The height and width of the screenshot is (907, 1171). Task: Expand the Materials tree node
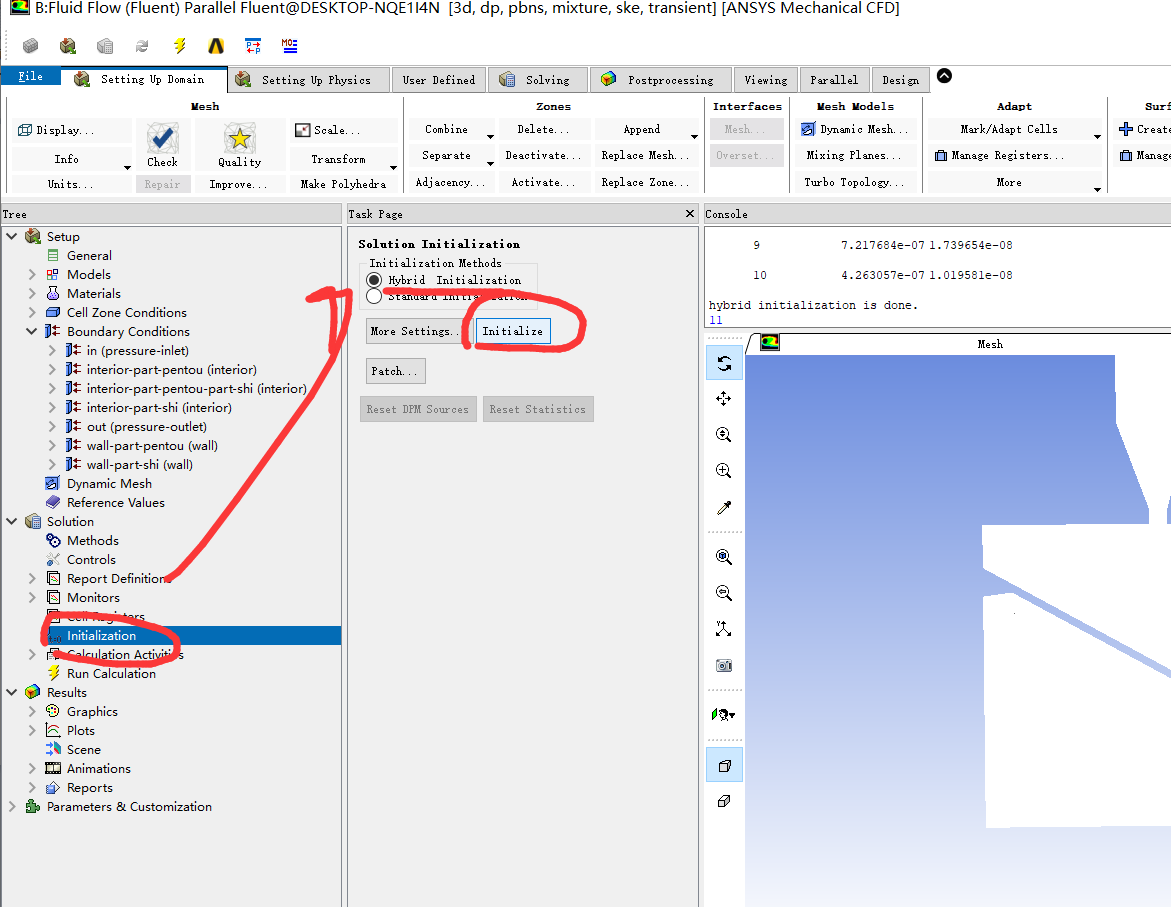pyautogui.click(x=32, y=294)
